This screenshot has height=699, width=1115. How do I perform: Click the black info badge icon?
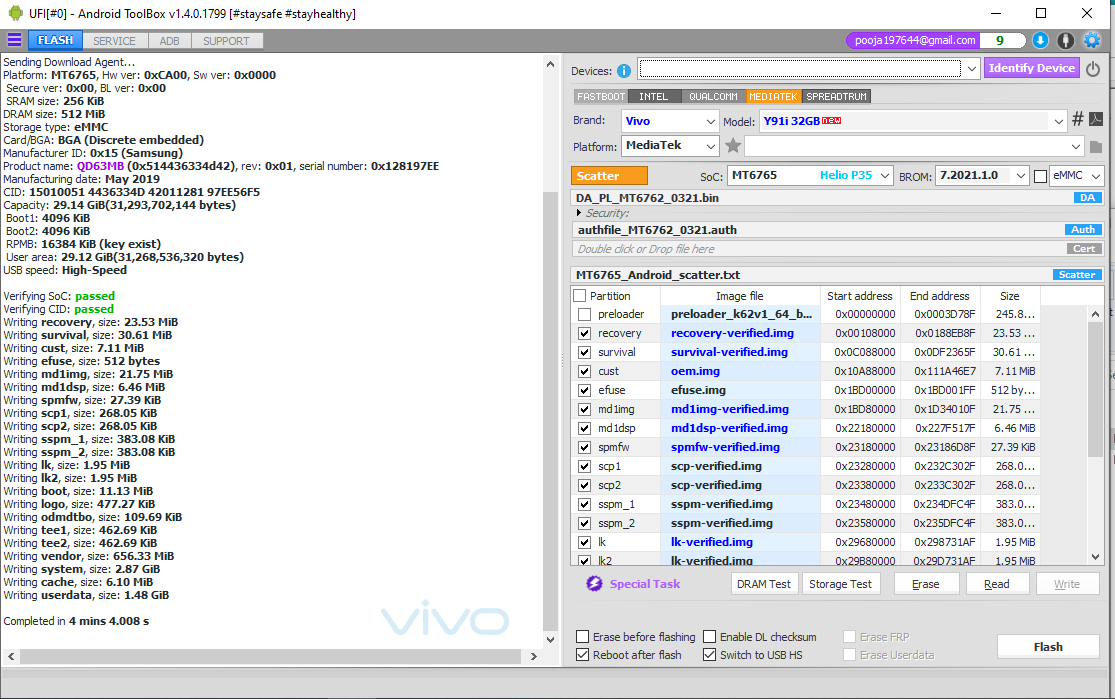click(1065, 41)
